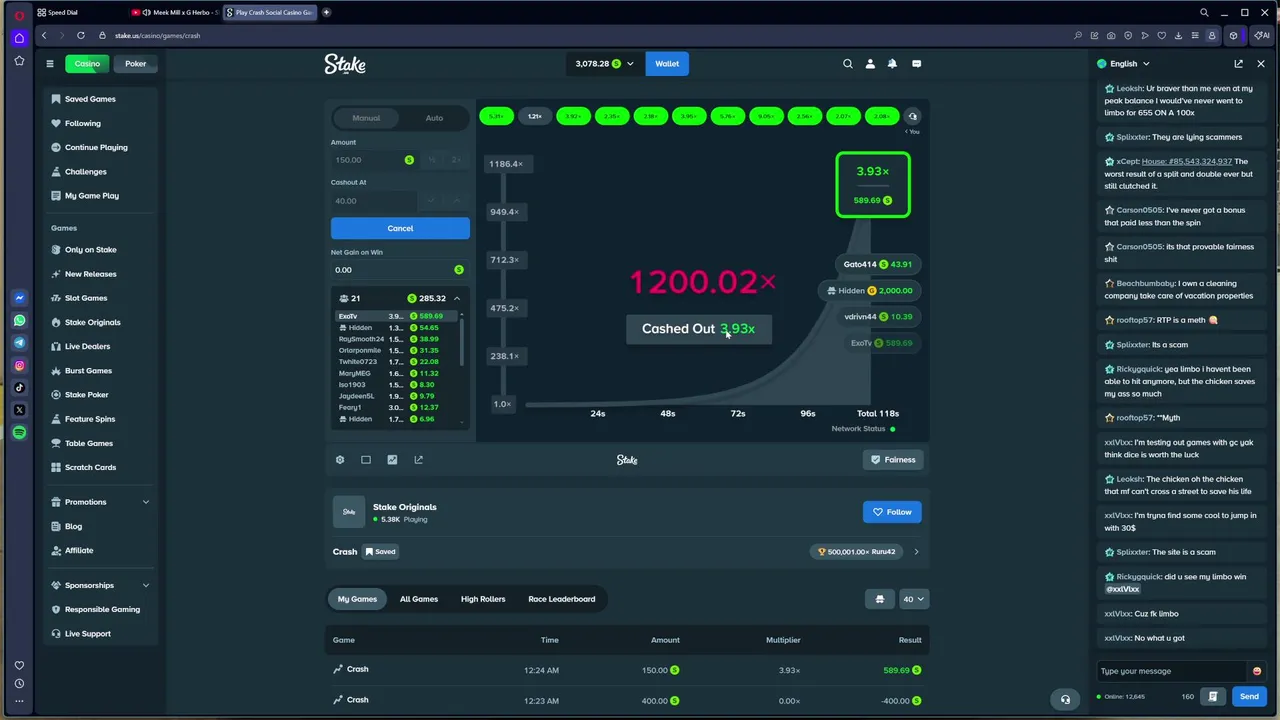Open Slot Games in sidebar
1280x720 pixels.
click(86, 298)
